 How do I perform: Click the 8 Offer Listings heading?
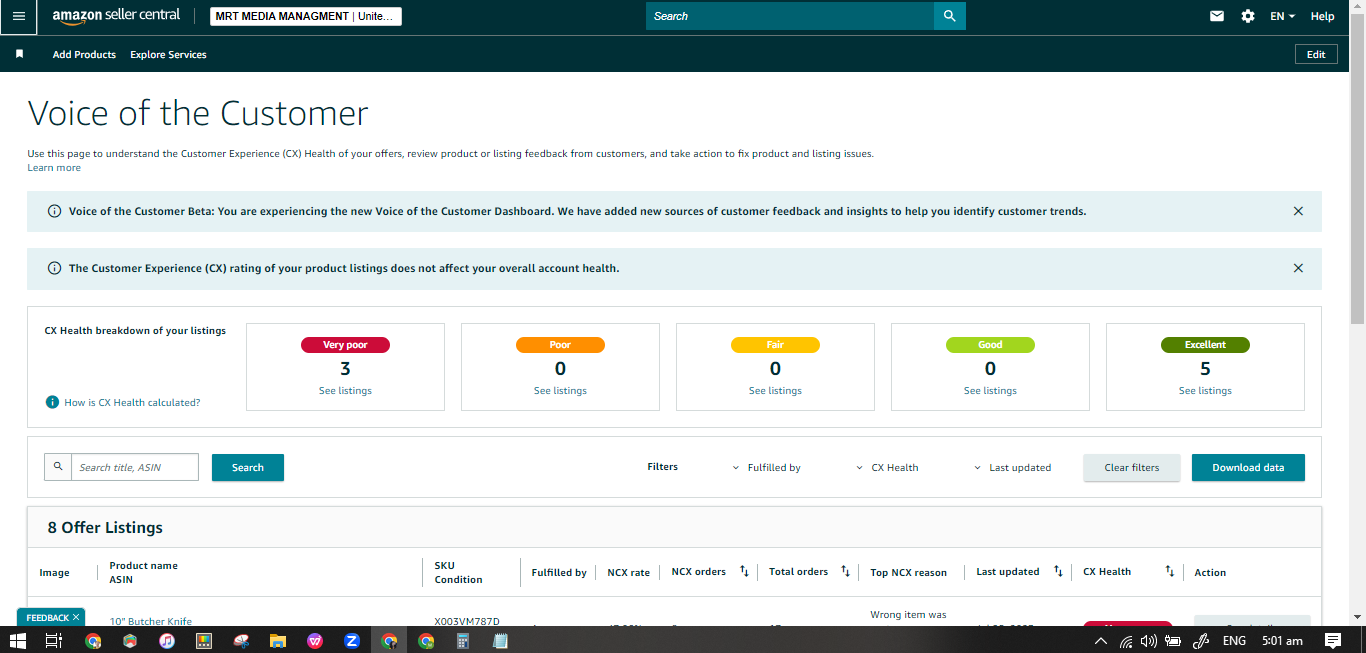pyautogui.click(x=105, y=527)
